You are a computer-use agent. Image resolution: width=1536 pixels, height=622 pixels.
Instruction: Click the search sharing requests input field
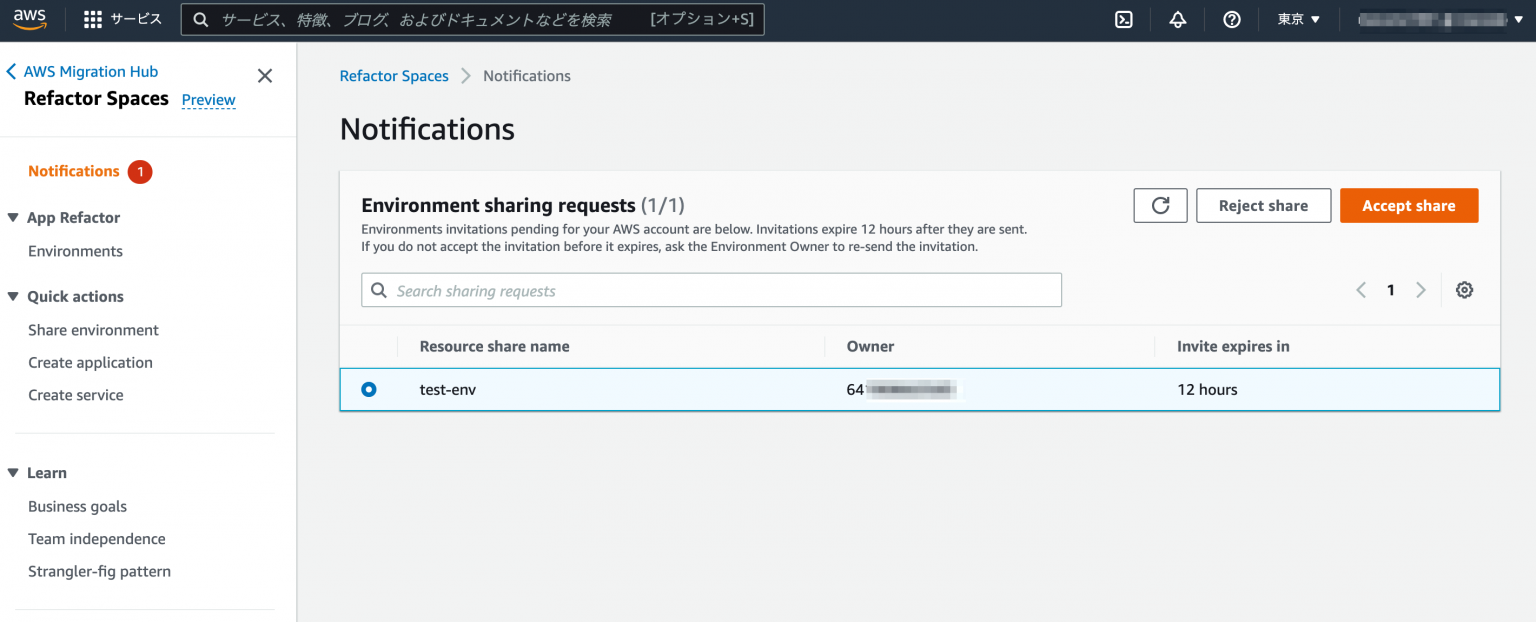coord(700,290)
